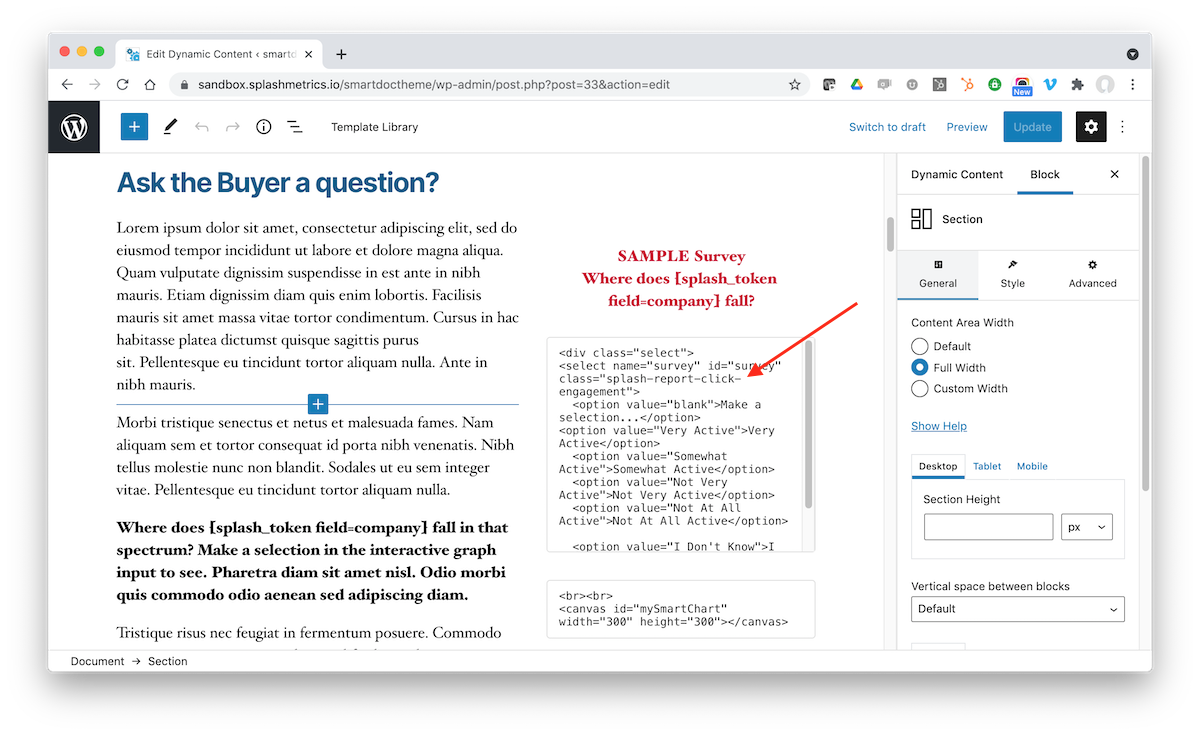Close the settings sidebar panel

click(1115, 174)
